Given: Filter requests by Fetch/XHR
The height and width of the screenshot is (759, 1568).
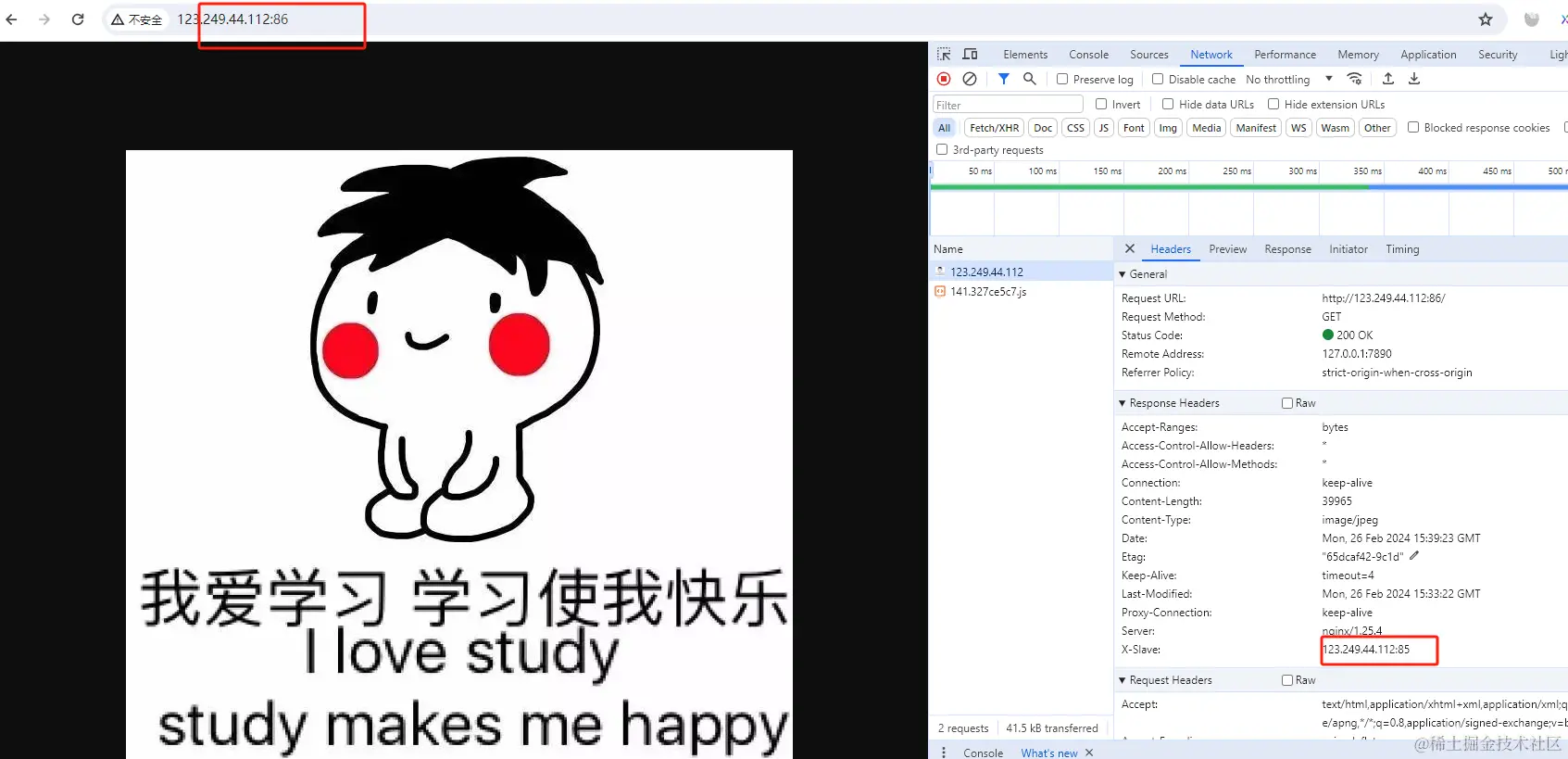Looking at the screenshot, I should pyautogui.click(x=995, y=128).
